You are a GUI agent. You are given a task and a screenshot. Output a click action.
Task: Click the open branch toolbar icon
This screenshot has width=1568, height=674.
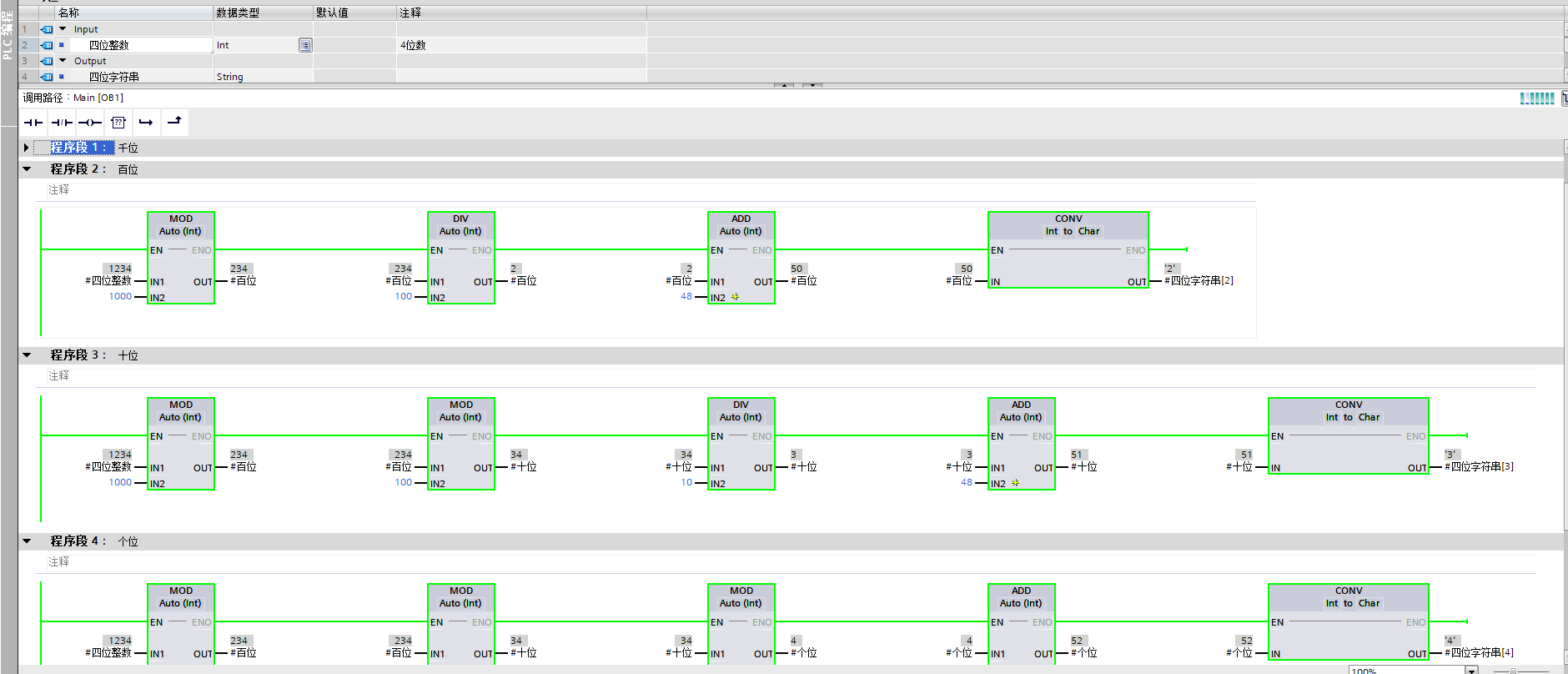[x=146, y=123]
